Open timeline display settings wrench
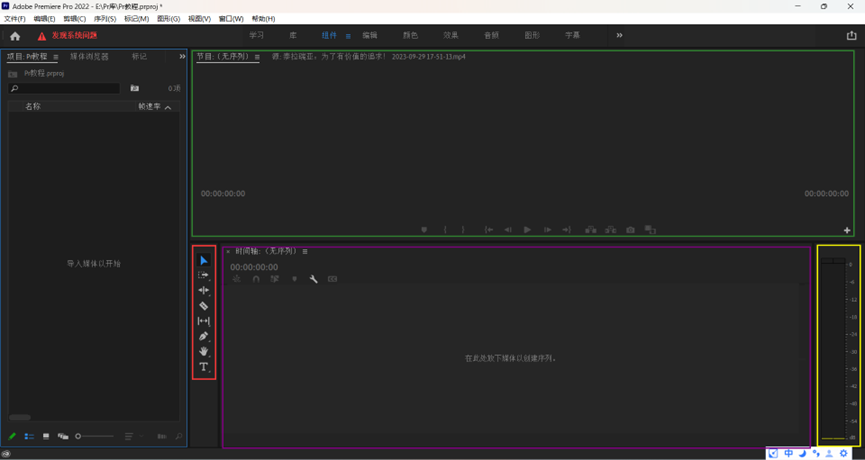The height and width of the screenshot is (460, 865). click(313, 279)
